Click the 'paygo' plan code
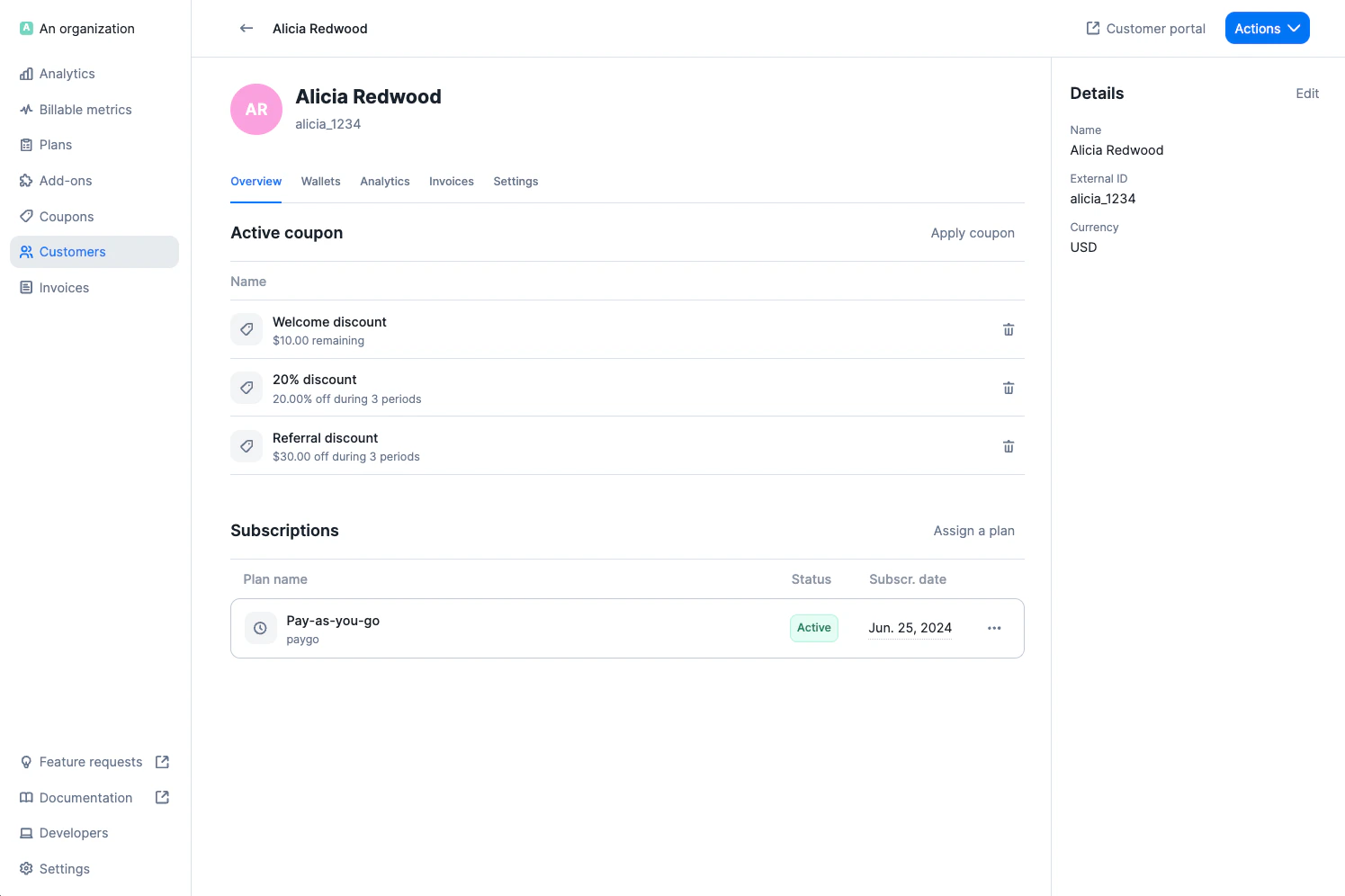1345x896 pixels. (x=302, y=640)
